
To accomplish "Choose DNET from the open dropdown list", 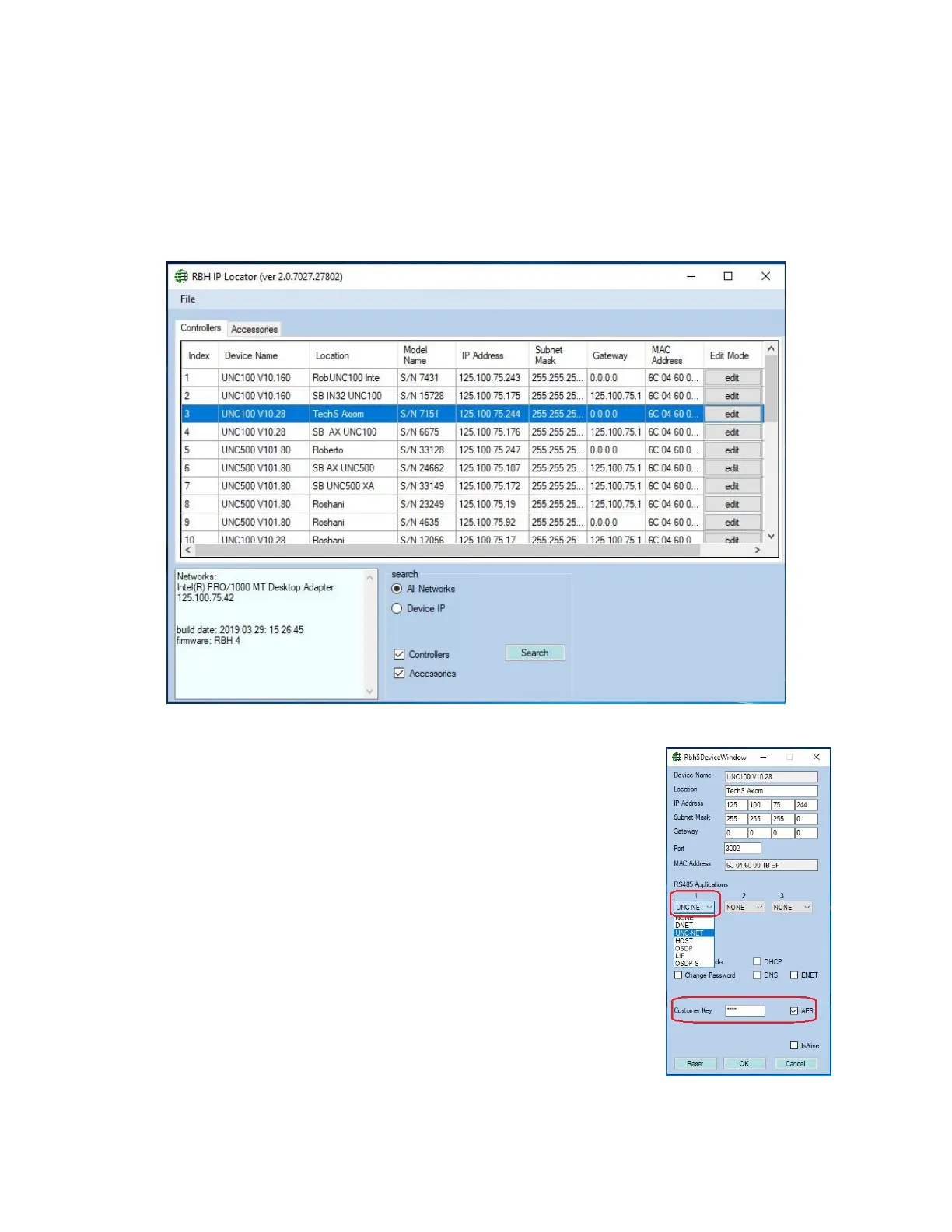I will pyautogui.click(x=693, y=926).
